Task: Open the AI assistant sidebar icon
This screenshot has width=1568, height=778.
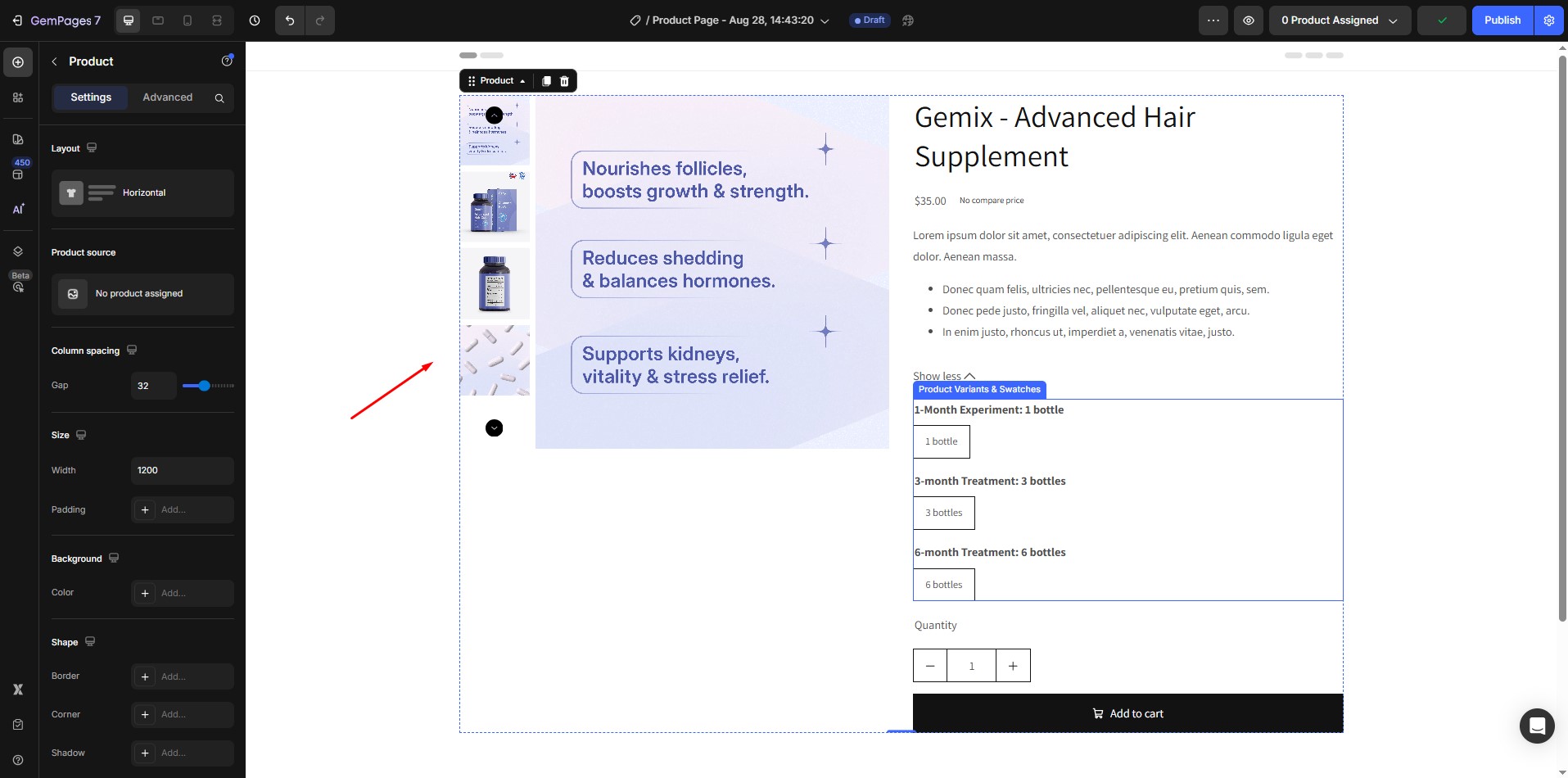Action: 18,209
